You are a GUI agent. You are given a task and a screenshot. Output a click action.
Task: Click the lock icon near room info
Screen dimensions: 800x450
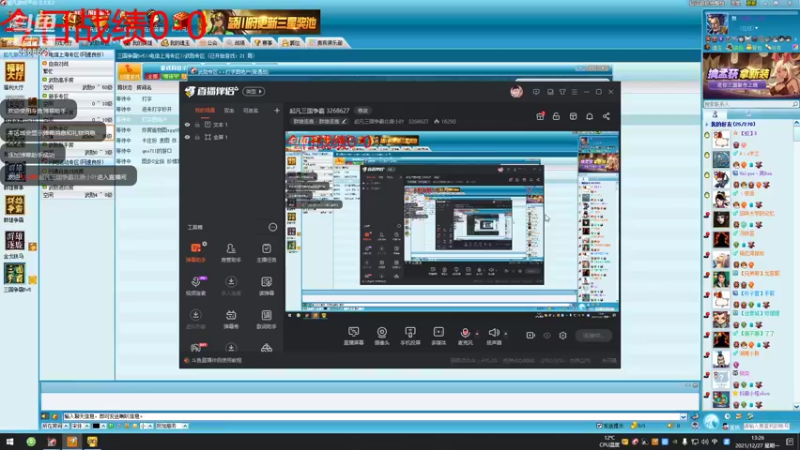[556, 116]
